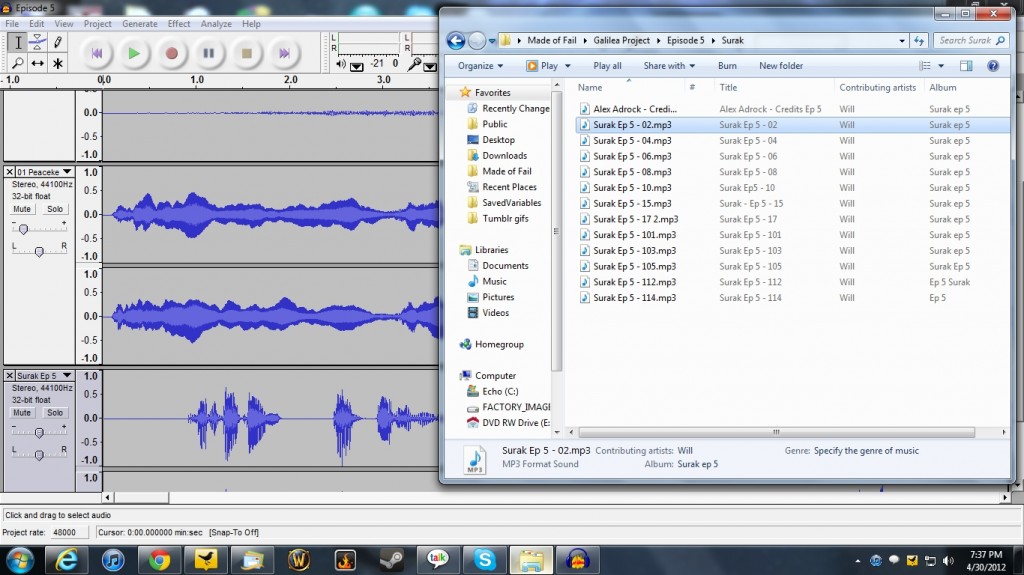Open the Organize dropdown in Explorer

coord(481,65)
